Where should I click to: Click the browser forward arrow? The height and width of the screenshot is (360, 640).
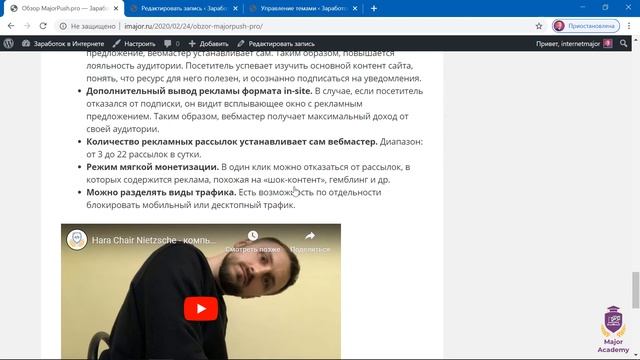coord(27,26)
